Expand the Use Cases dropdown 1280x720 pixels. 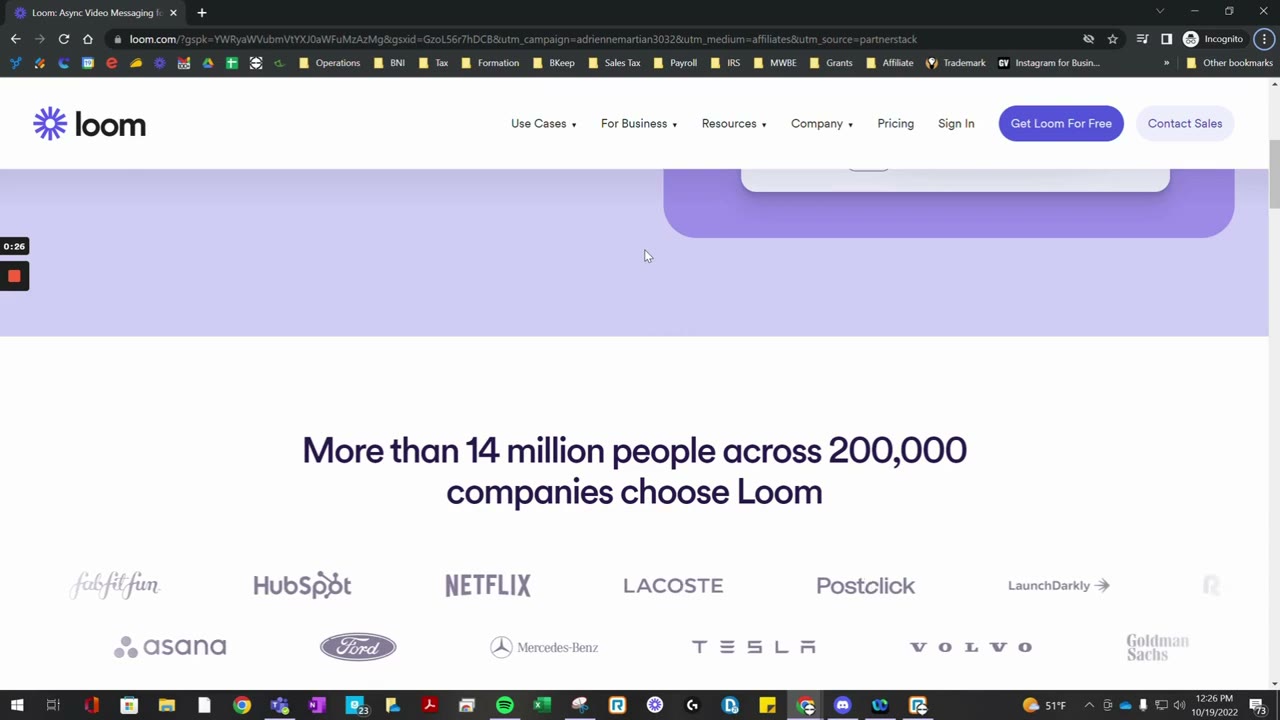tap(543, 124)
